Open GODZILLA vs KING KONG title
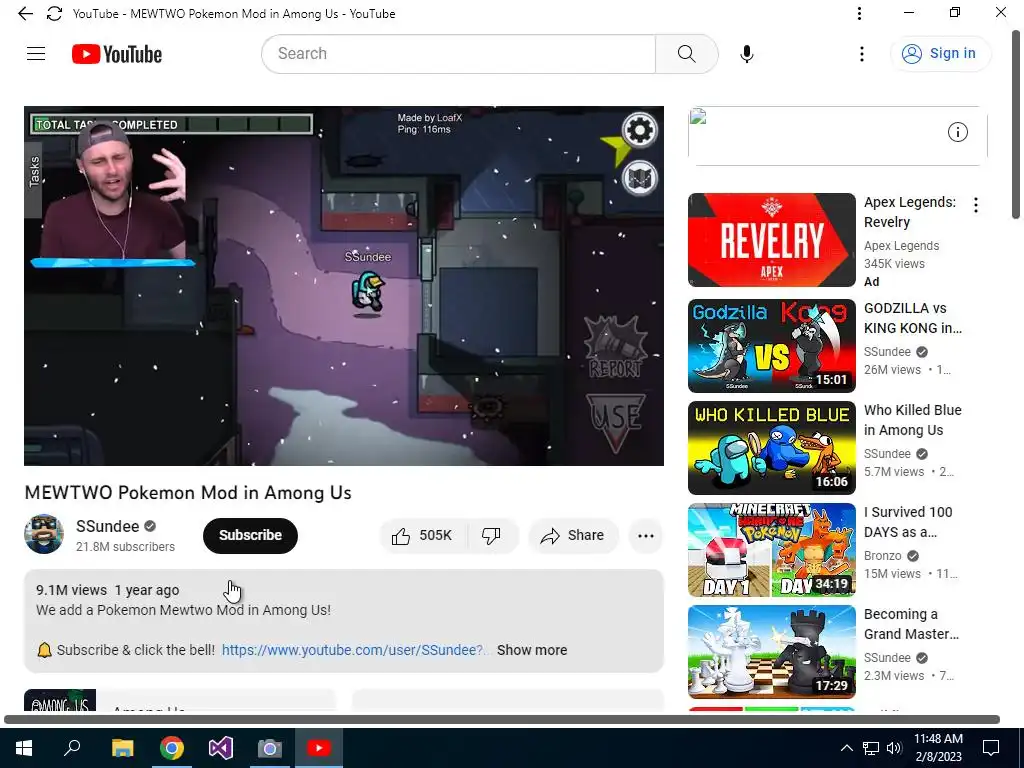The height and width of the screenshot is (768, 1024). tap(913, 318)
